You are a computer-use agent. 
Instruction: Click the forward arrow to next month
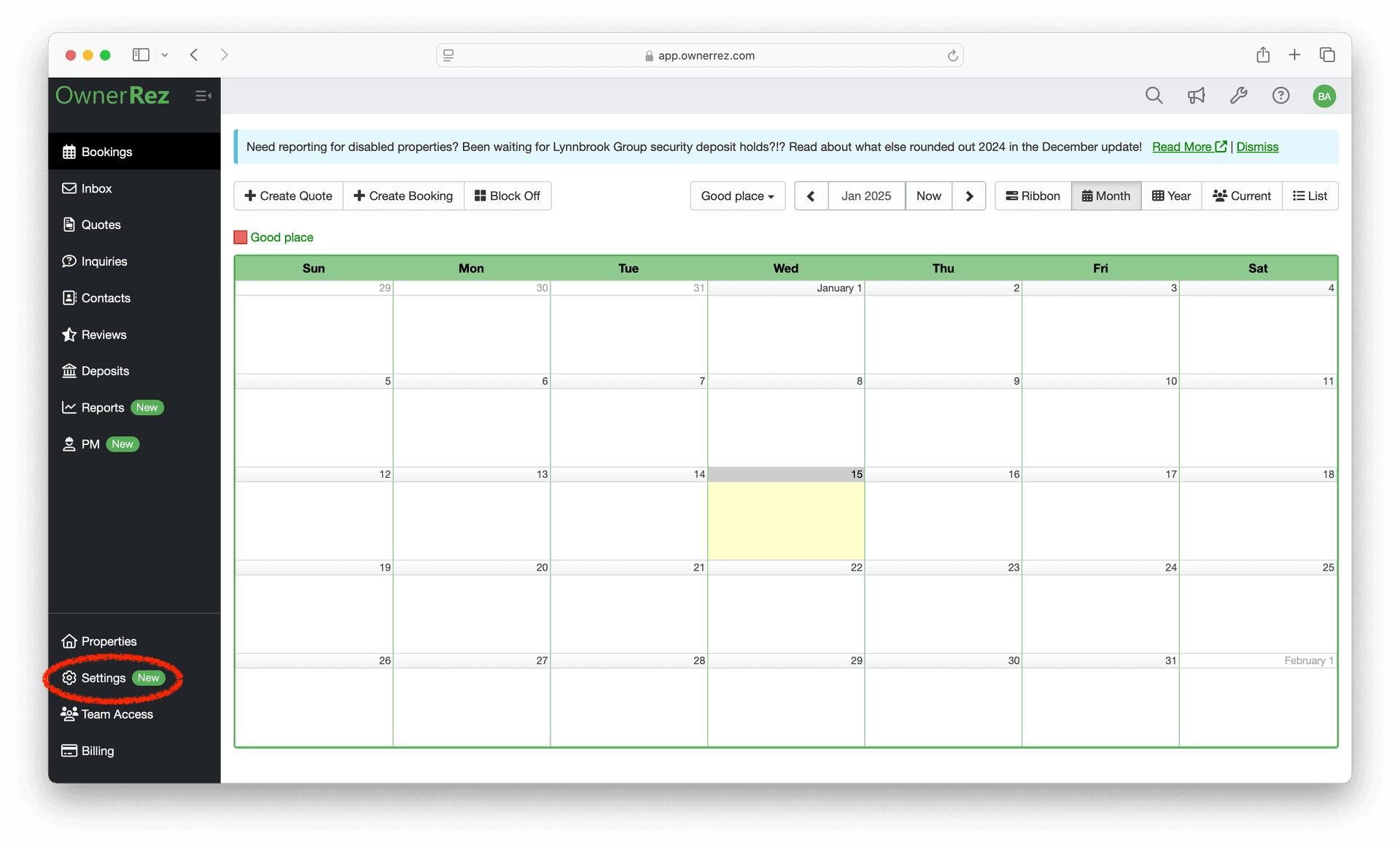(x=968, y=195)
